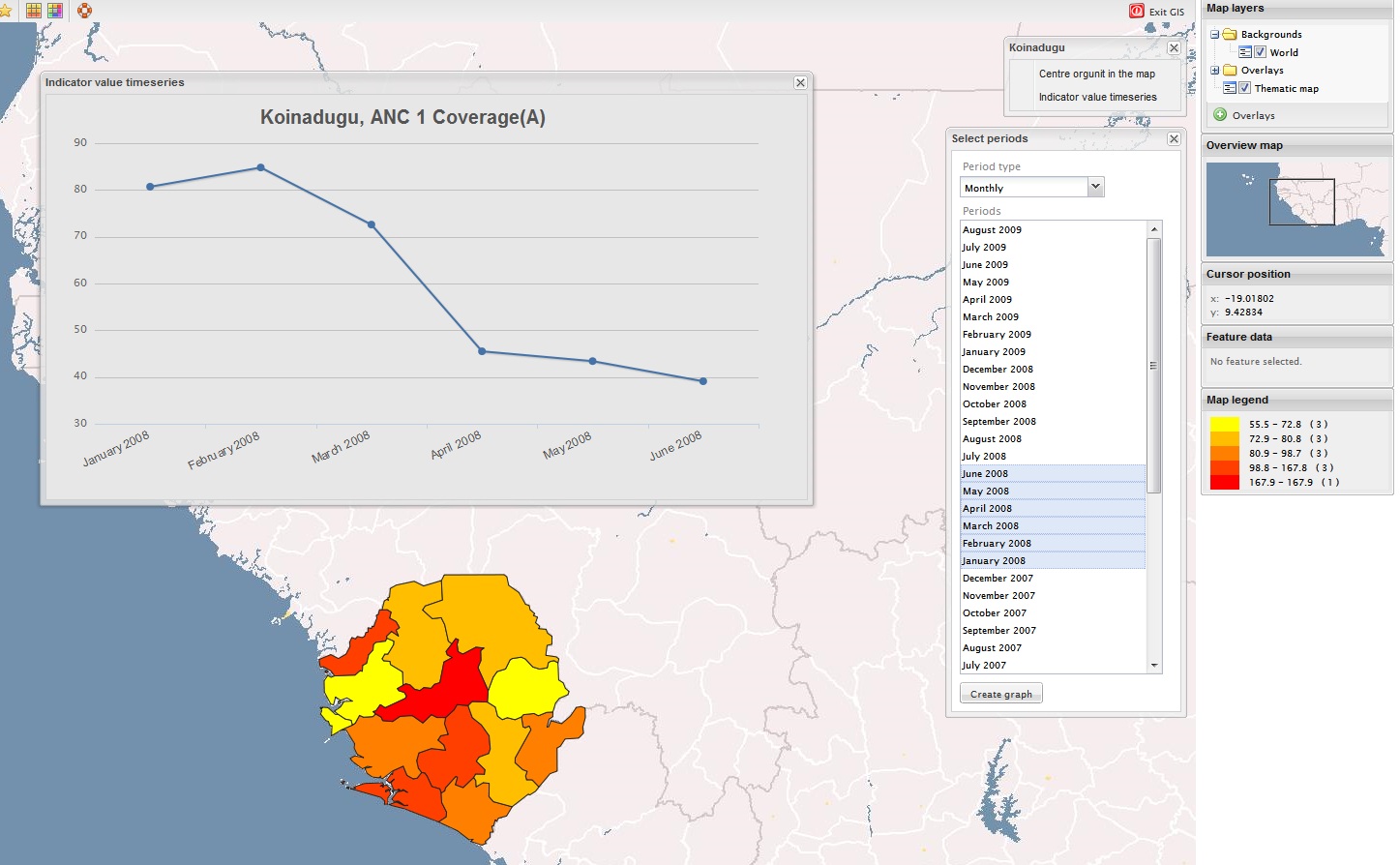Select Centre orgunit in the map
This screenshot has width=1400, height=865.
pos(1096,74)
